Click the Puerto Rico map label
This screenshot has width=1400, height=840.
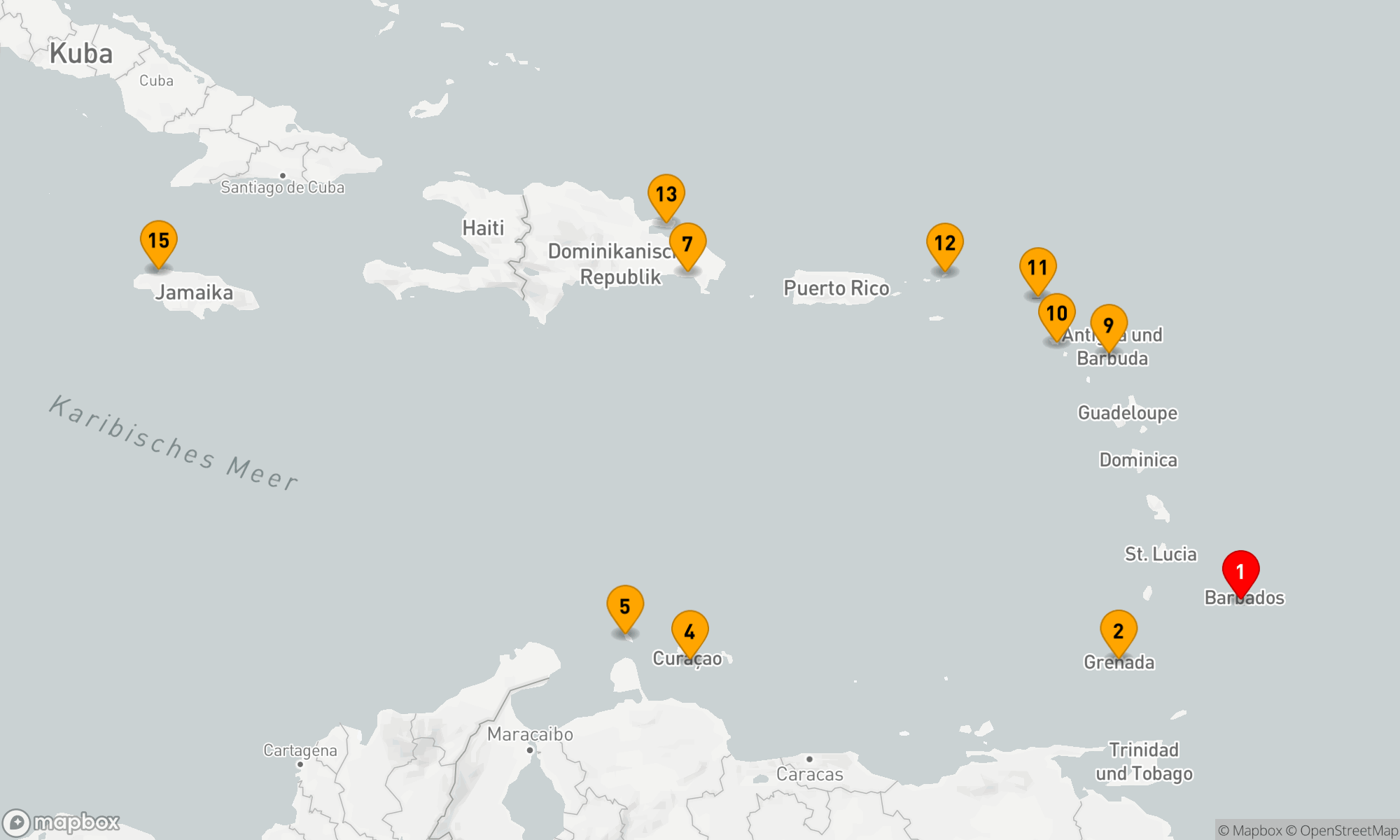pyautogui.click(x=836, y=288)
